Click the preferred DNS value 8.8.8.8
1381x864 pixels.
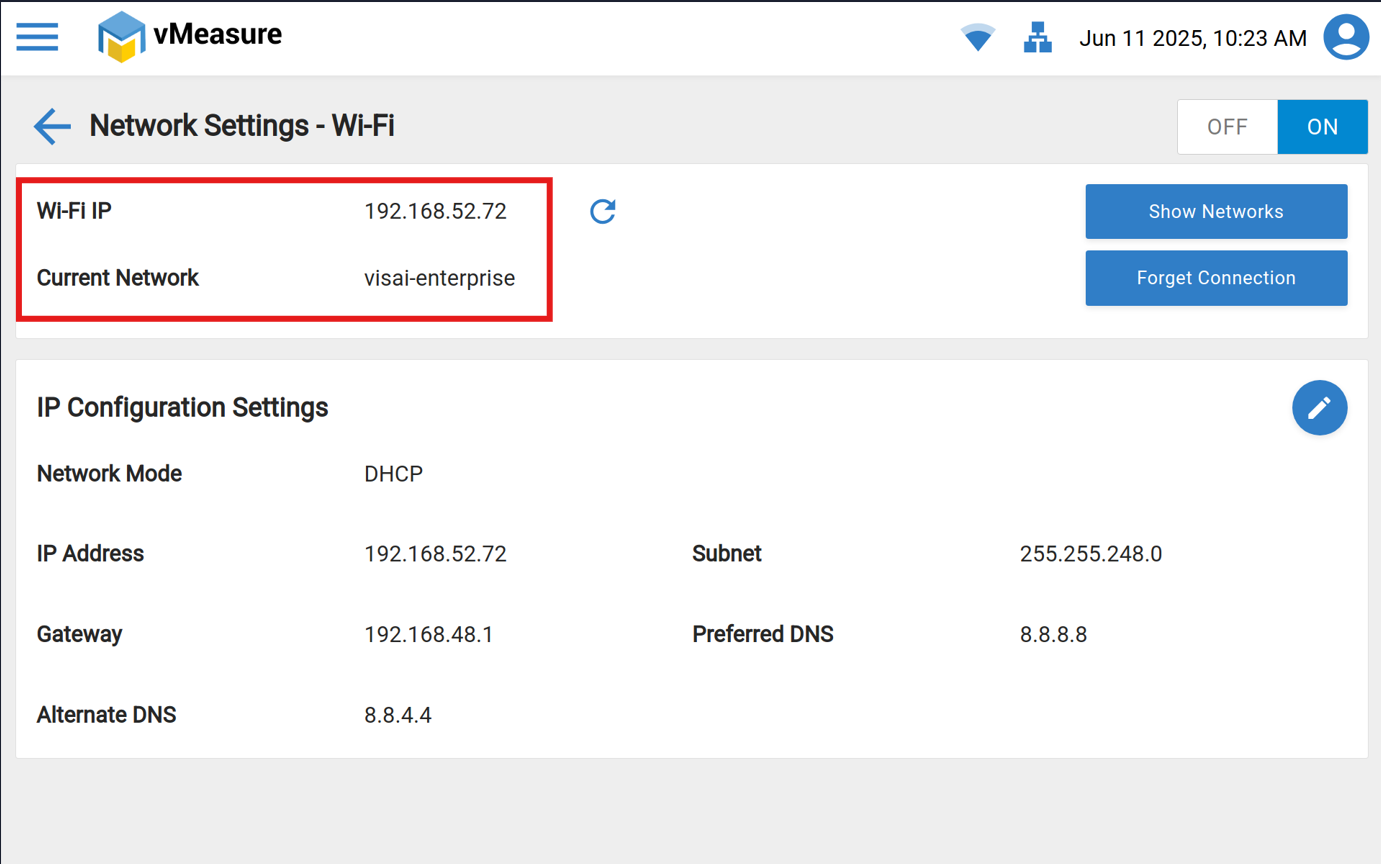point(1053,635)
